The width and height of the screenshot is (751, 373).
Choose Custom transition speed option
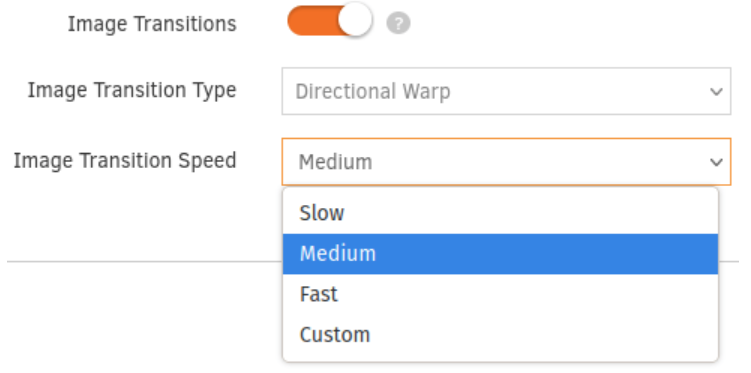click(x=501, y=335)
